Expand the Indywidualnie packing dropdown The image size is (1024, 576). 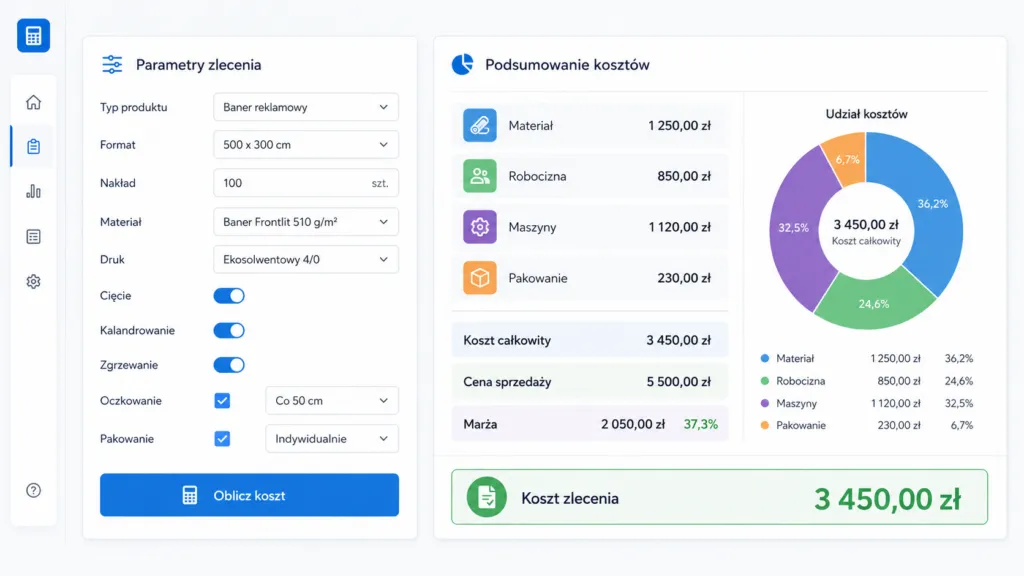pyautogui.click(x=332, y=439)
